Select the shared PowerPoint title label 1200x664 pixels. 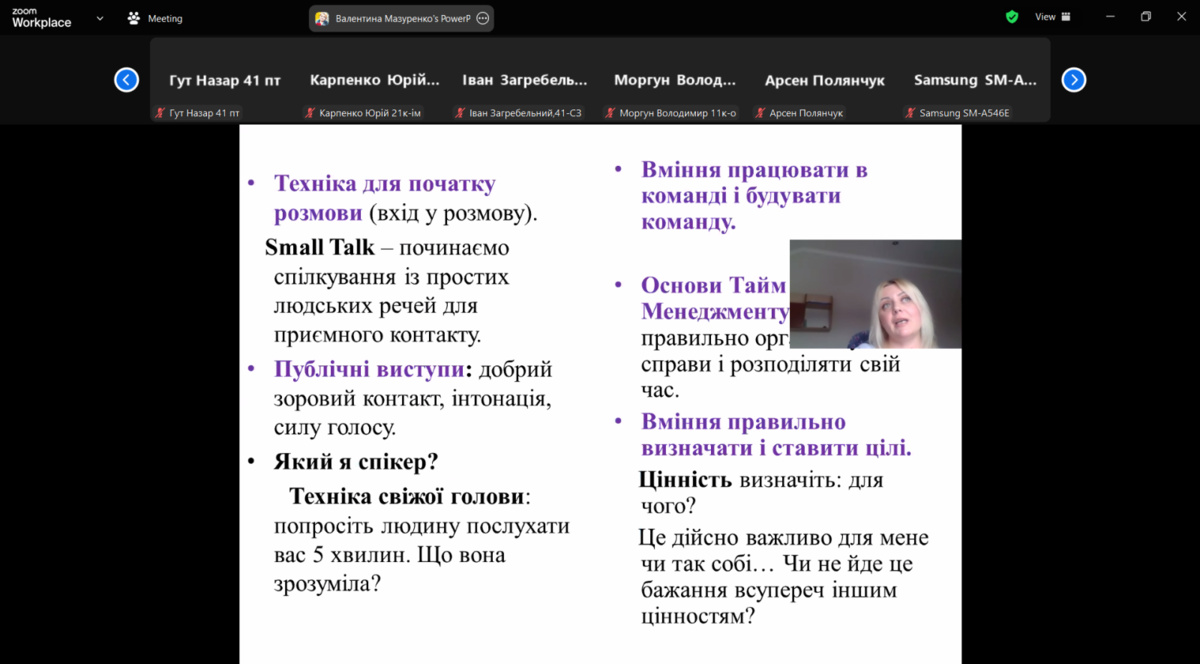point(402,18)
